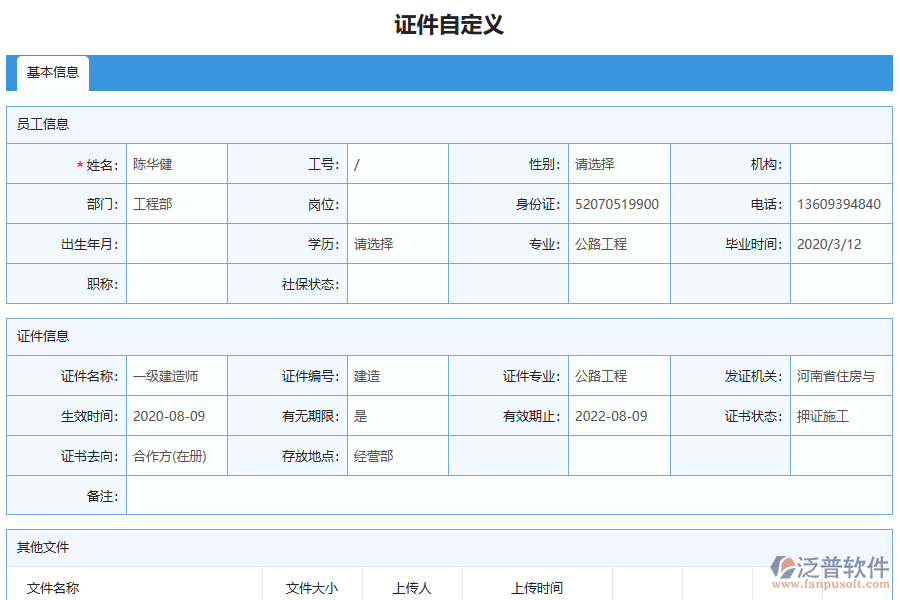Click the 工号 field showing /
This screenshot has height=600, width=900.
pyautogui.click(x=396, y=163)
